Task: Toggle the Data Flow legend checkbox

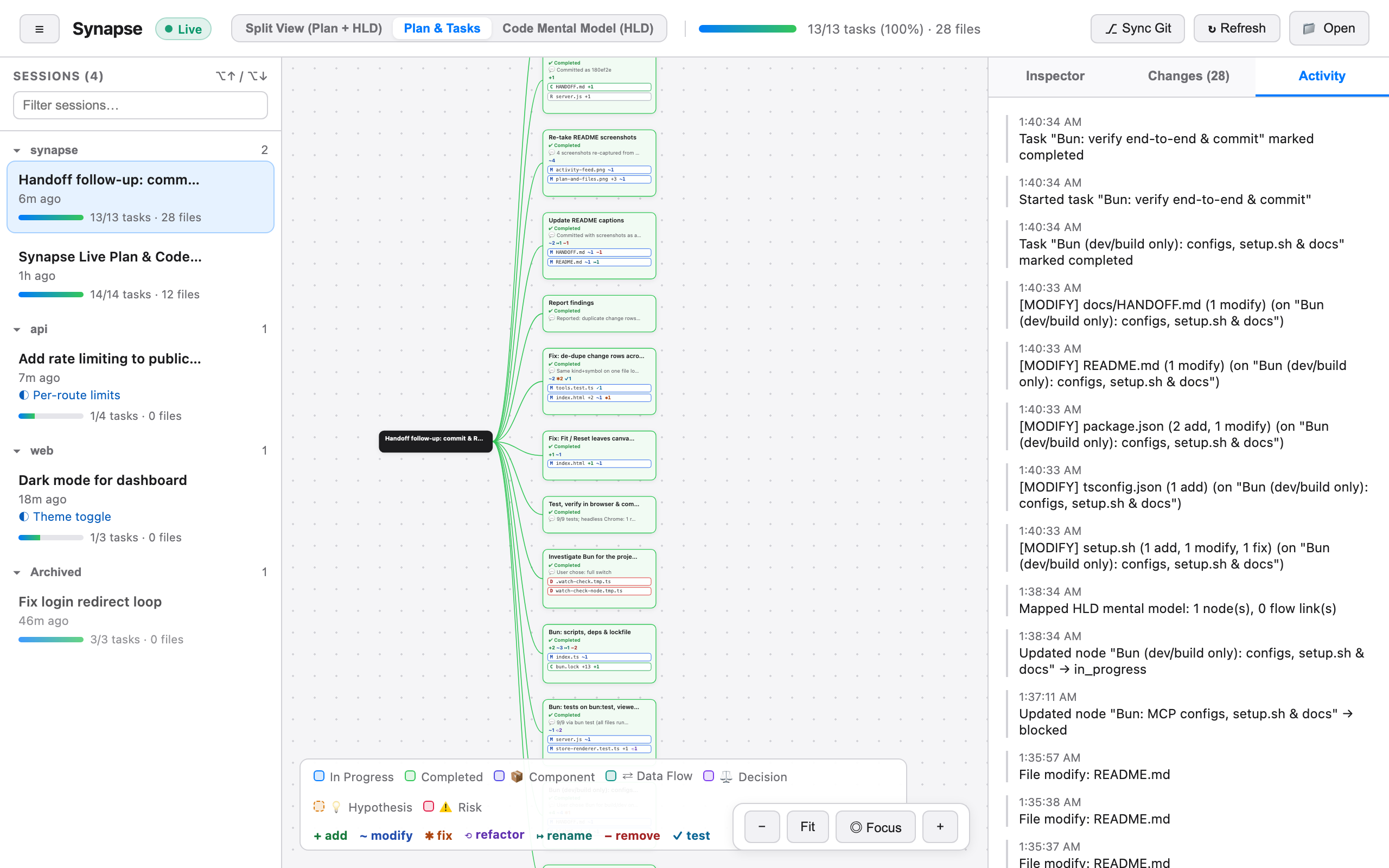Action: [x=611, y=776]
